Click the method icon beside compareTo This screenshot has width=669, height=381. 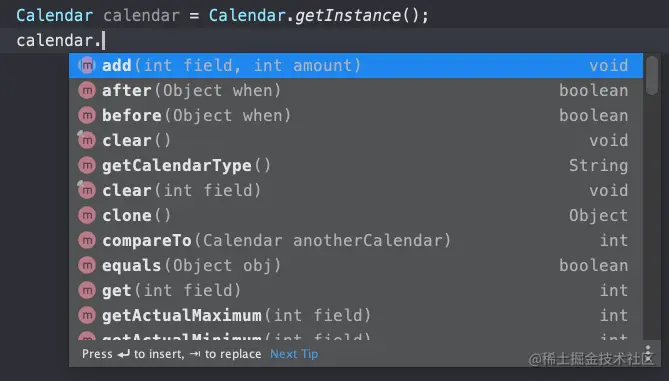point(87,241)
